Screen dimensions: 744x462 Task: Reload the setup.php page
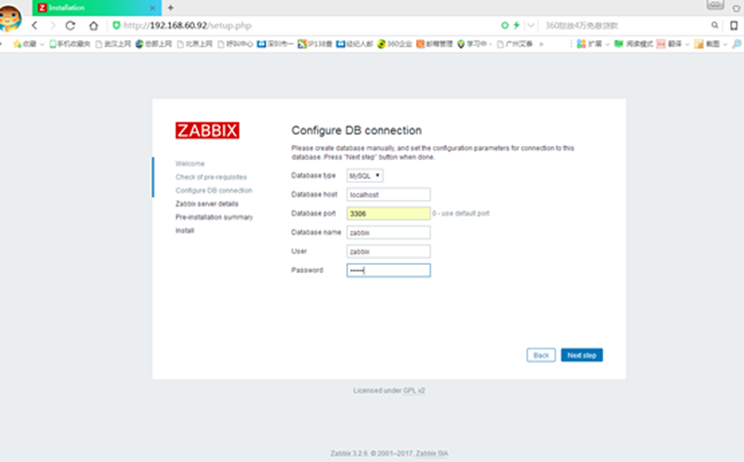(70, 26)
